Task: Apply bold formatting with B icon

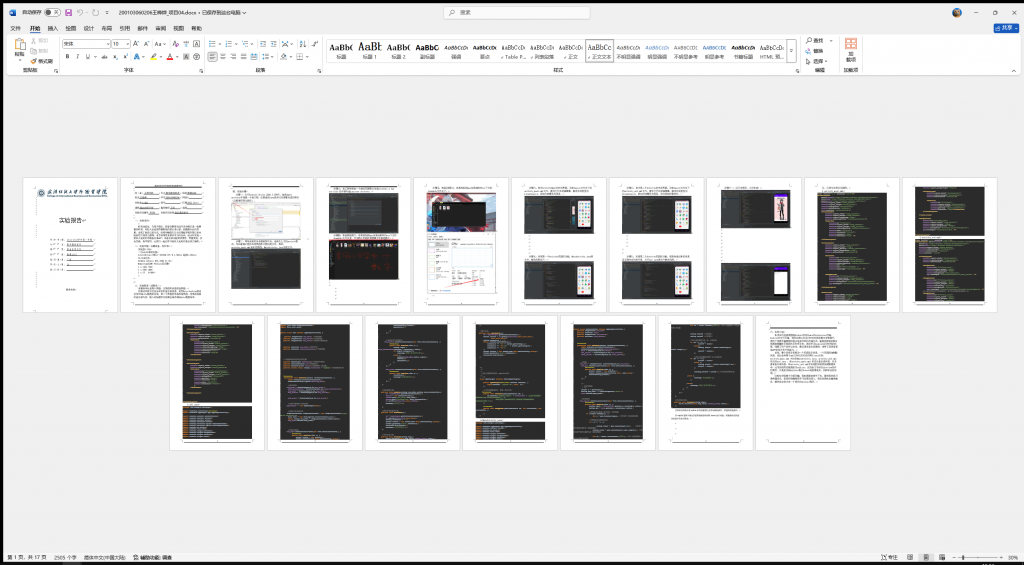Action: pyautogui.click(x=67, y=57)
